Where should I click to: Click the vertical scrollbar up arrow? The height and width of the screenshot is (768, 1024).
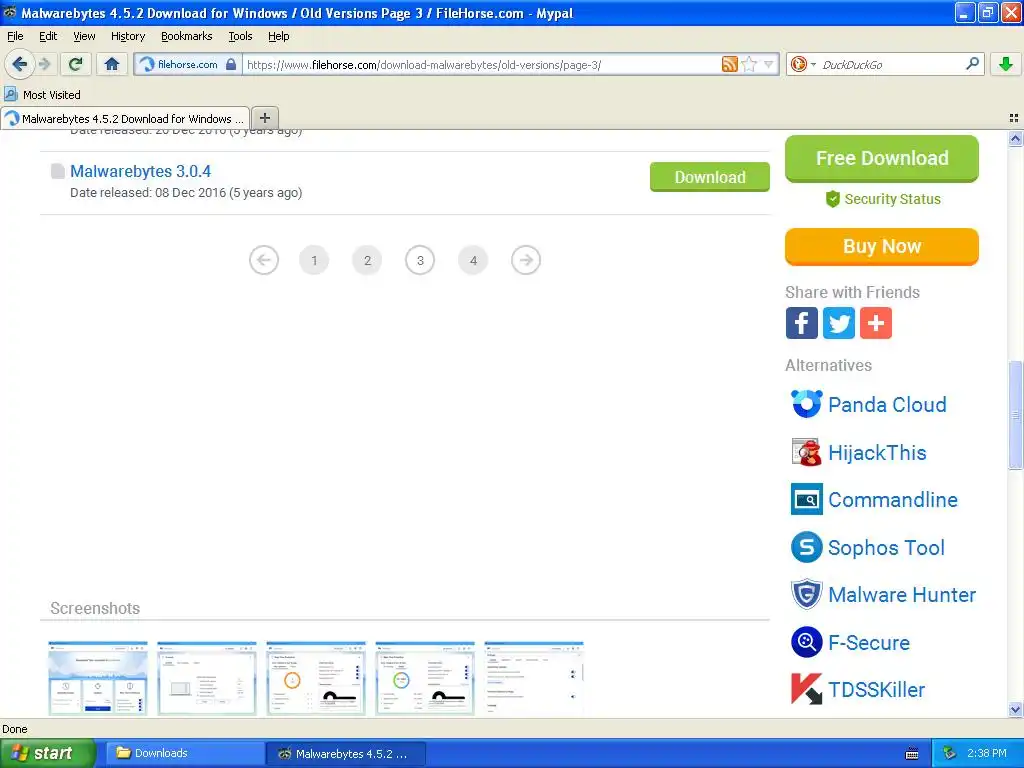(1015, 138)
